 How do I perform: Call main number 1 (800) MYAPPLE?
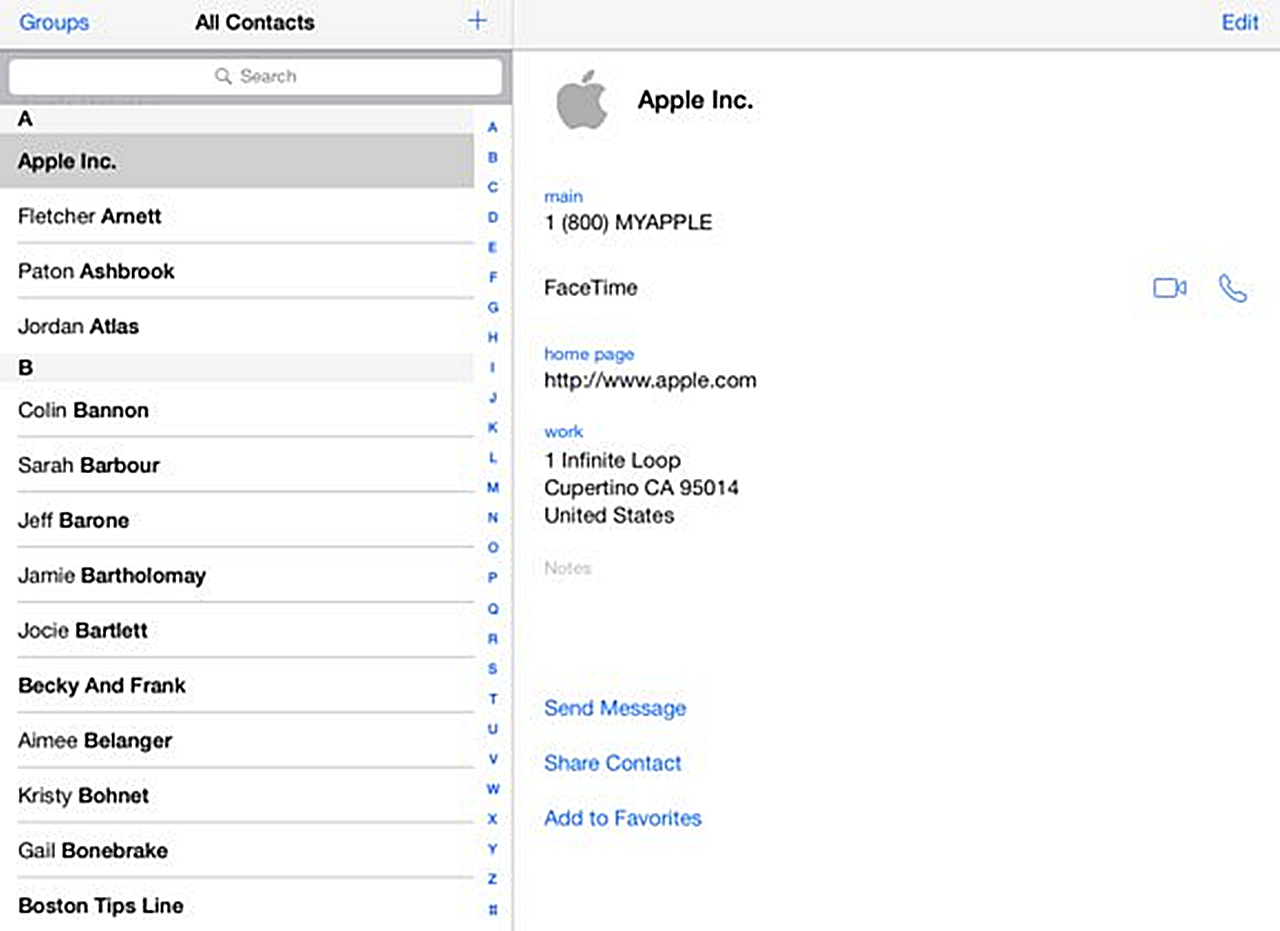click(628, 222)
